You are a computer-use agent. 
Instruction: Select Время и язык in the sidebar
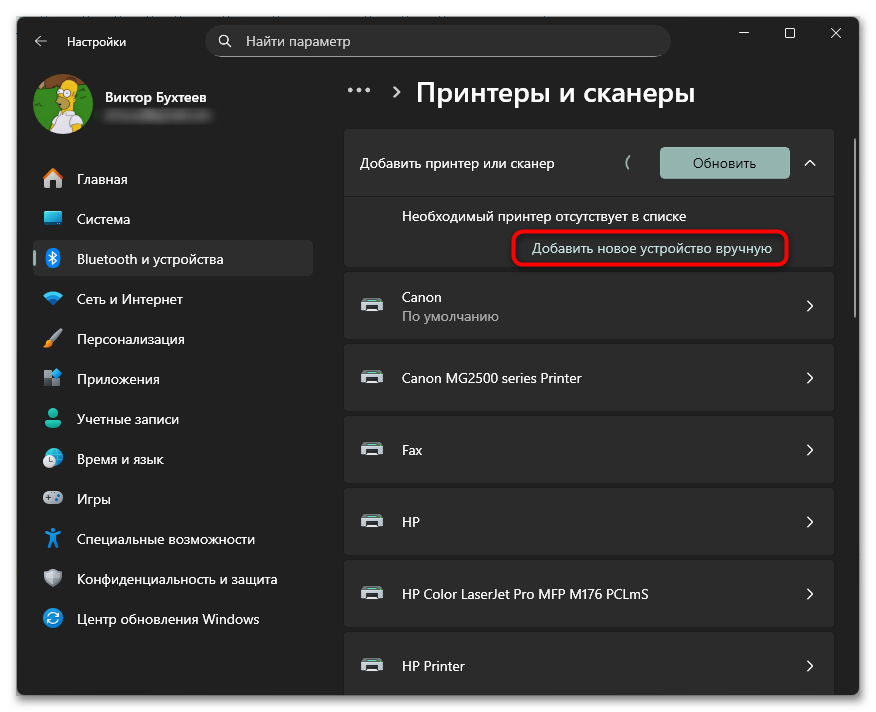(55, 458)
